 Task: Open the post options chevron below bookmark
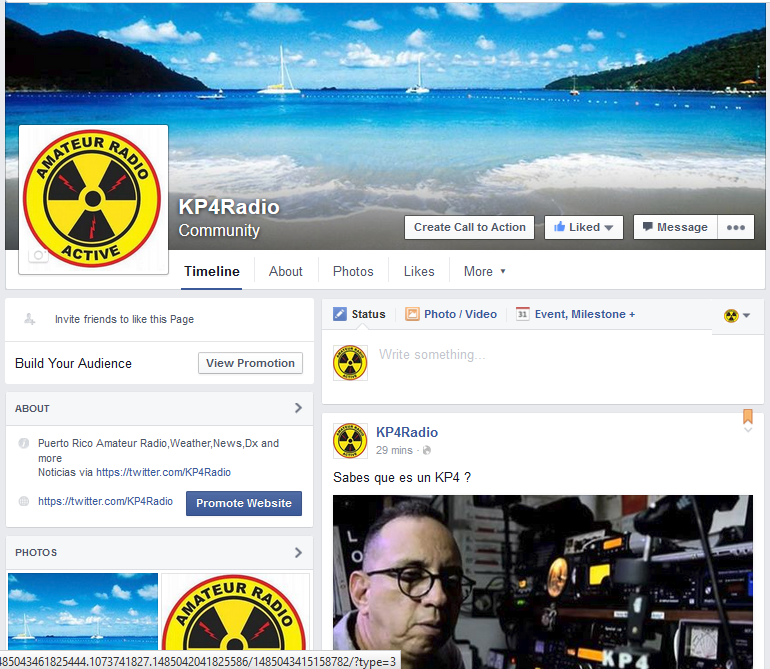click(748, 430)
